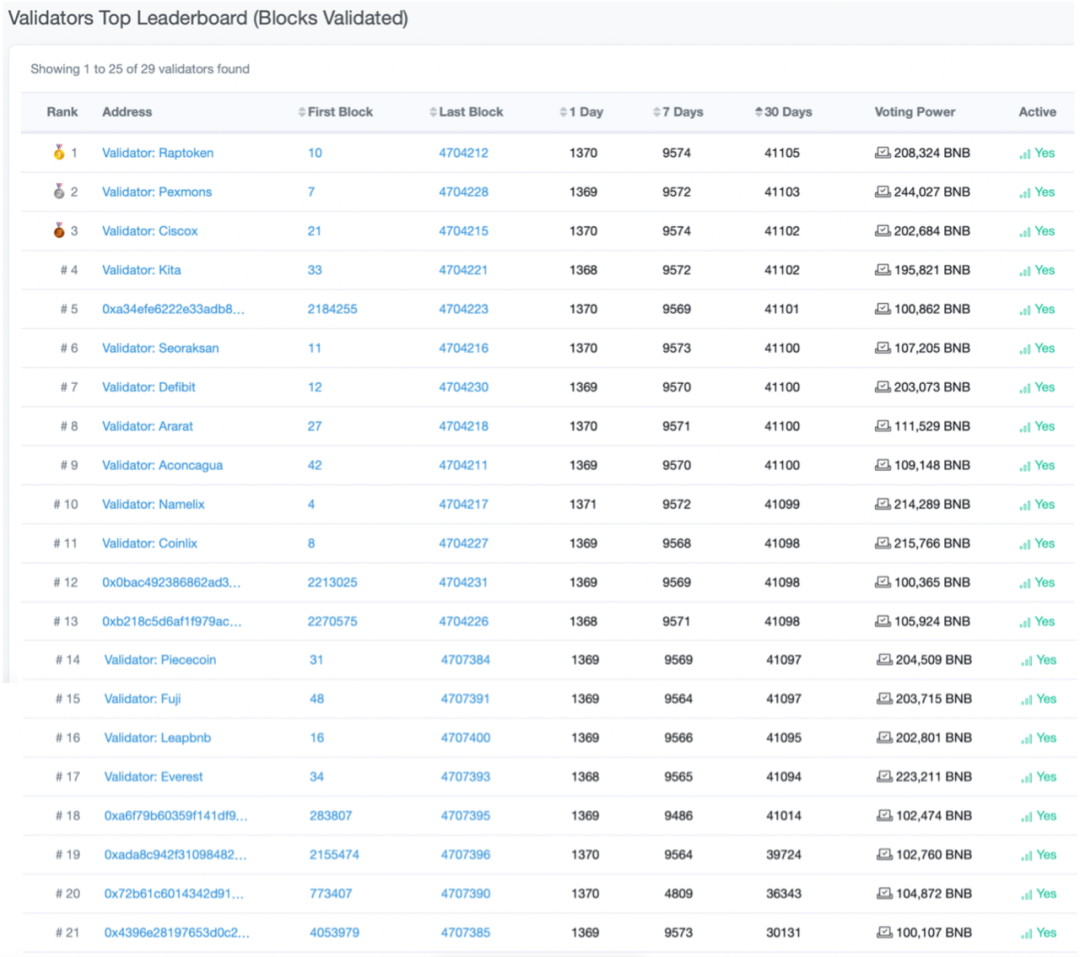Click voting power icon beside 208,324 BNB
This screenshot has width=1080, height=957.
(882, 153)
